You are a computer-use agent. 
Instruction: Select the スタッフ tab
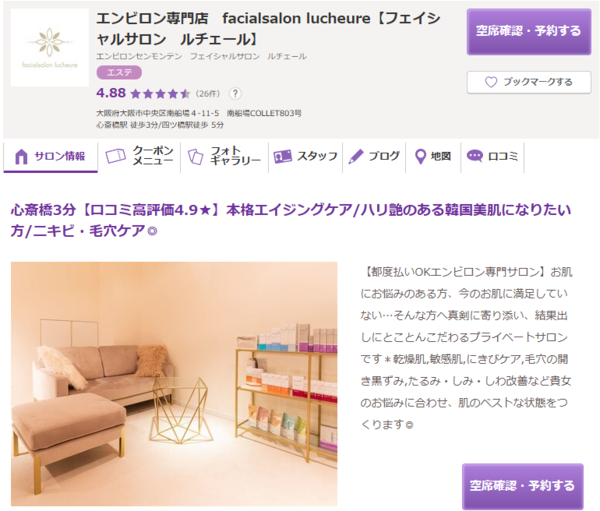[305, 157]
